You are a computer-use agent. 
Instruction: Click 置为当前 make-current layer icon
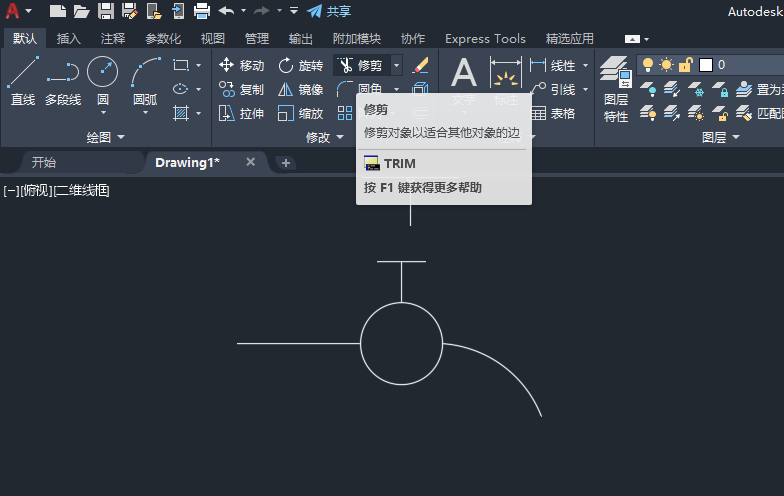[744, 89]
